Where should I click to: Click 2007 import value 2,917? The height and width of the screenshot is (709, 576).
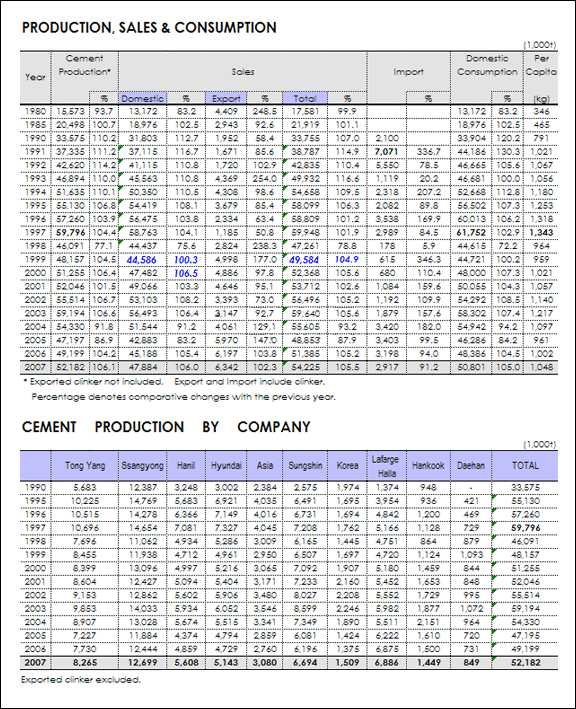pos(387,367)
